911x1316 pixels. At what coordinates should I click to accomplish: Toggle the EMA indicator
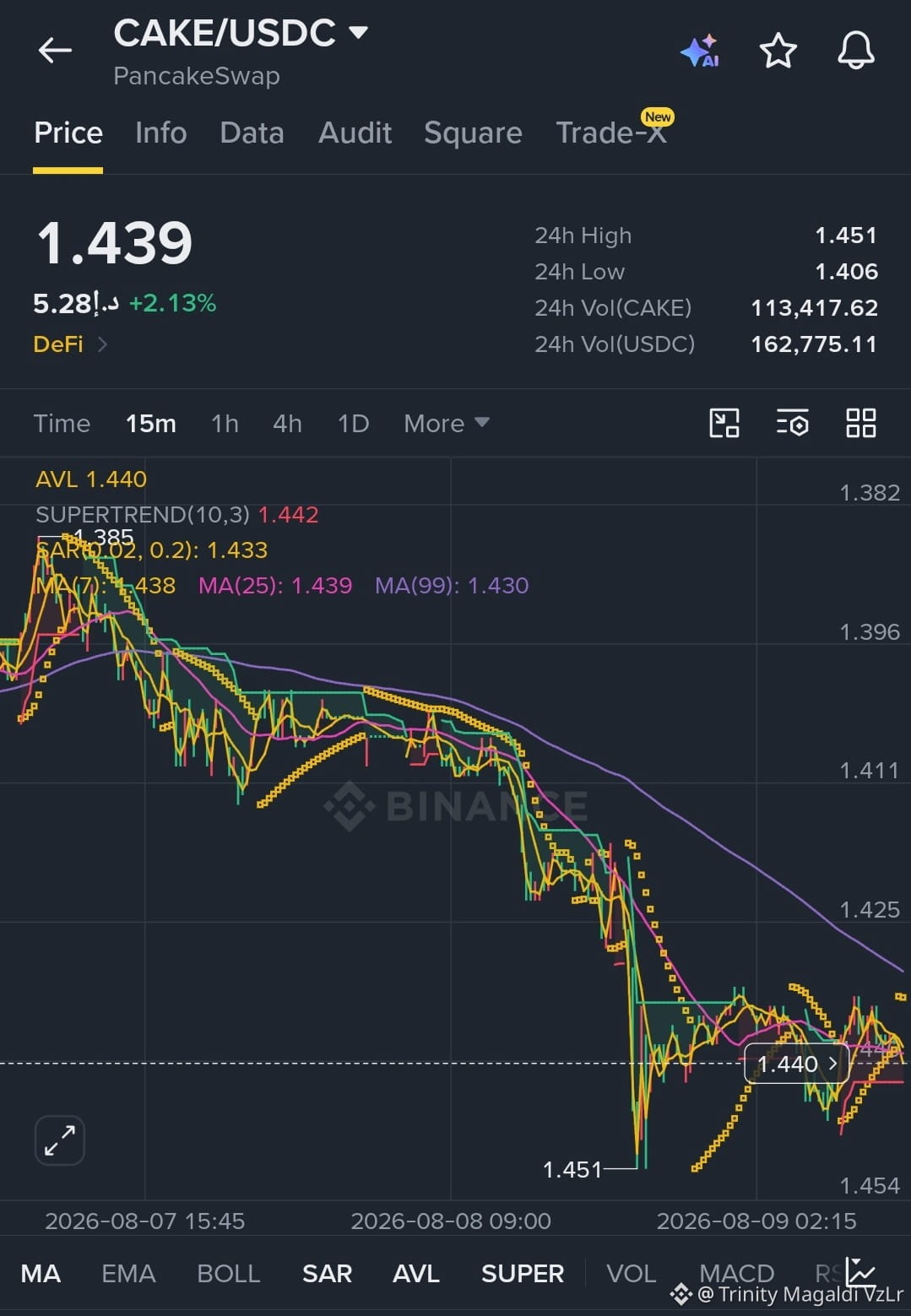128,1273
